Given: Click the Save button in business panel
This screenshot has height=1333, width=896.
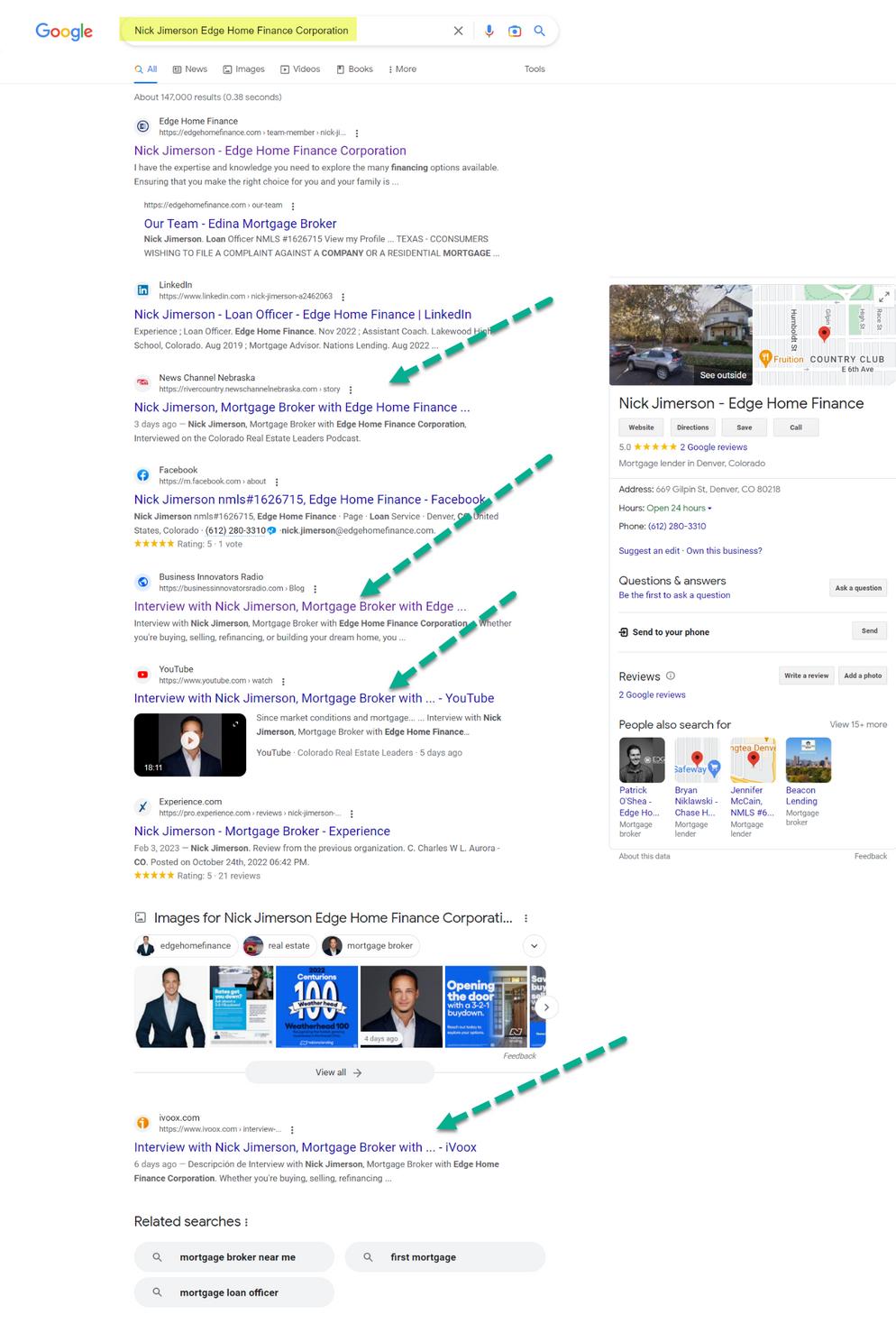Looking at the screenshot, I should (745, 427).
